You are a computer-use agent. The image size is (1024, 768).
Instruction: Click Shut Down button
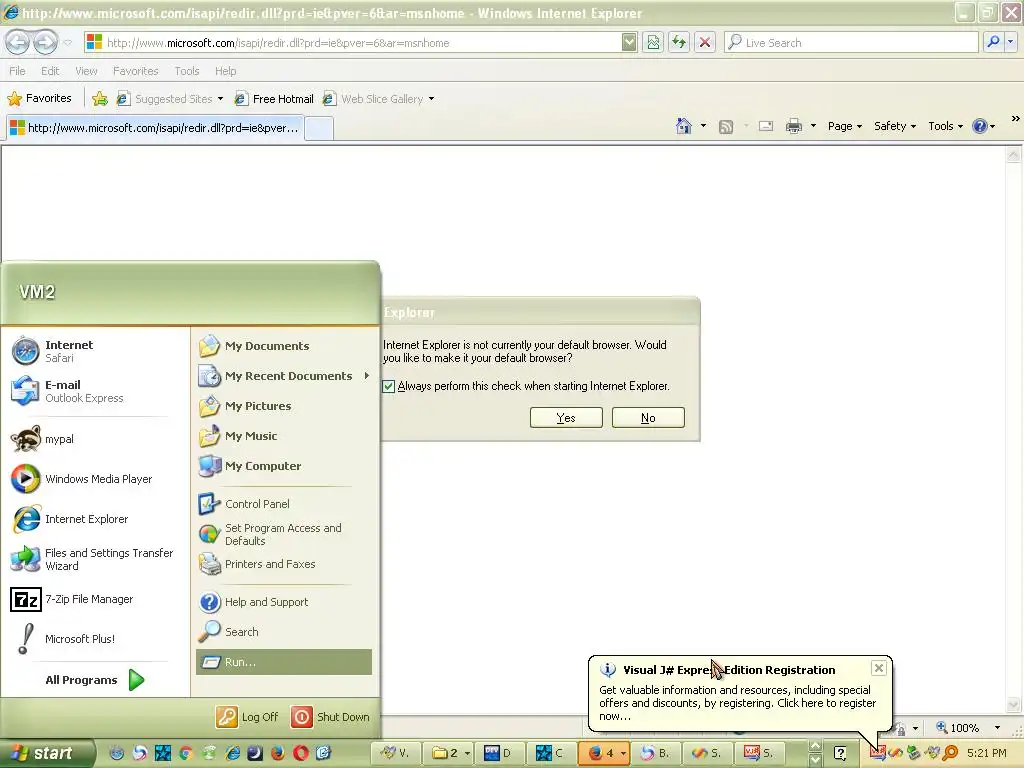click(330, 716)
